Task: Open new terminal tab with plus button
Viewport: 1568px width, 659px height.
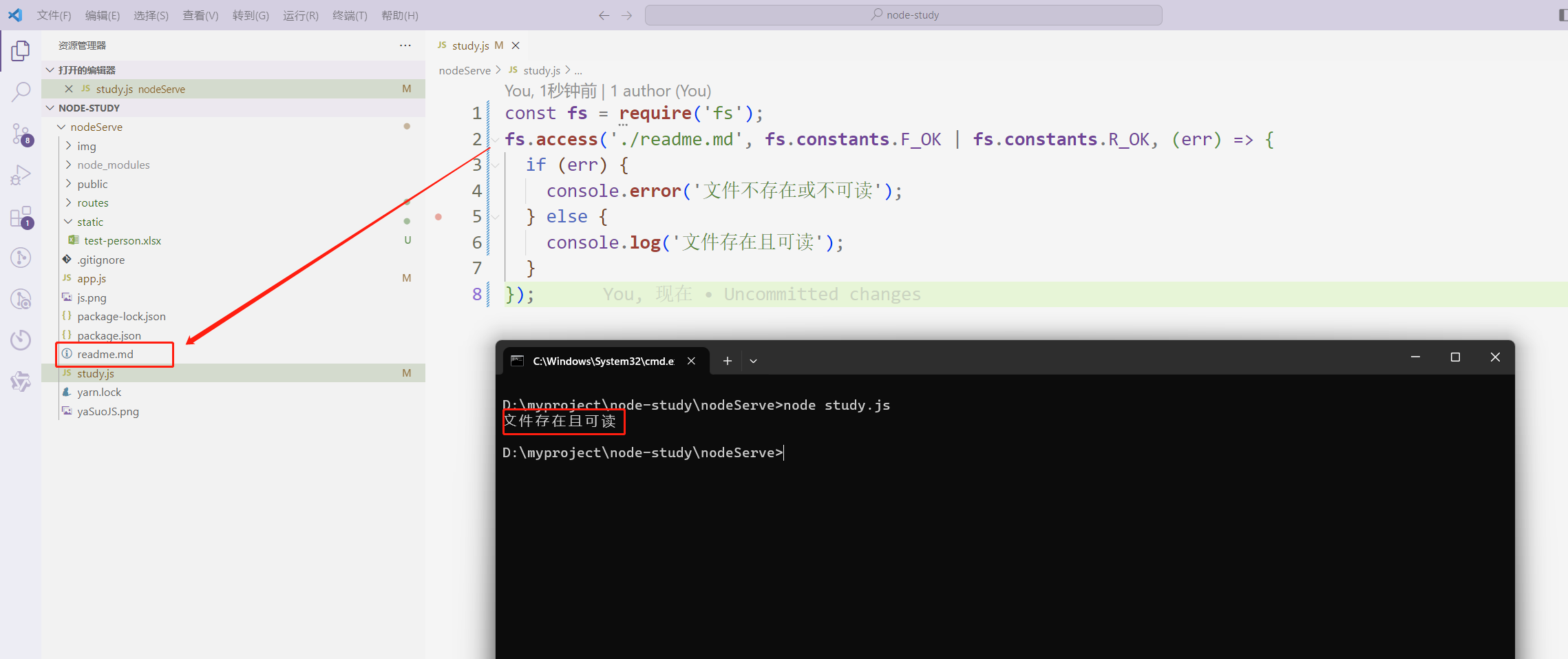Action: tap(727, 361)
